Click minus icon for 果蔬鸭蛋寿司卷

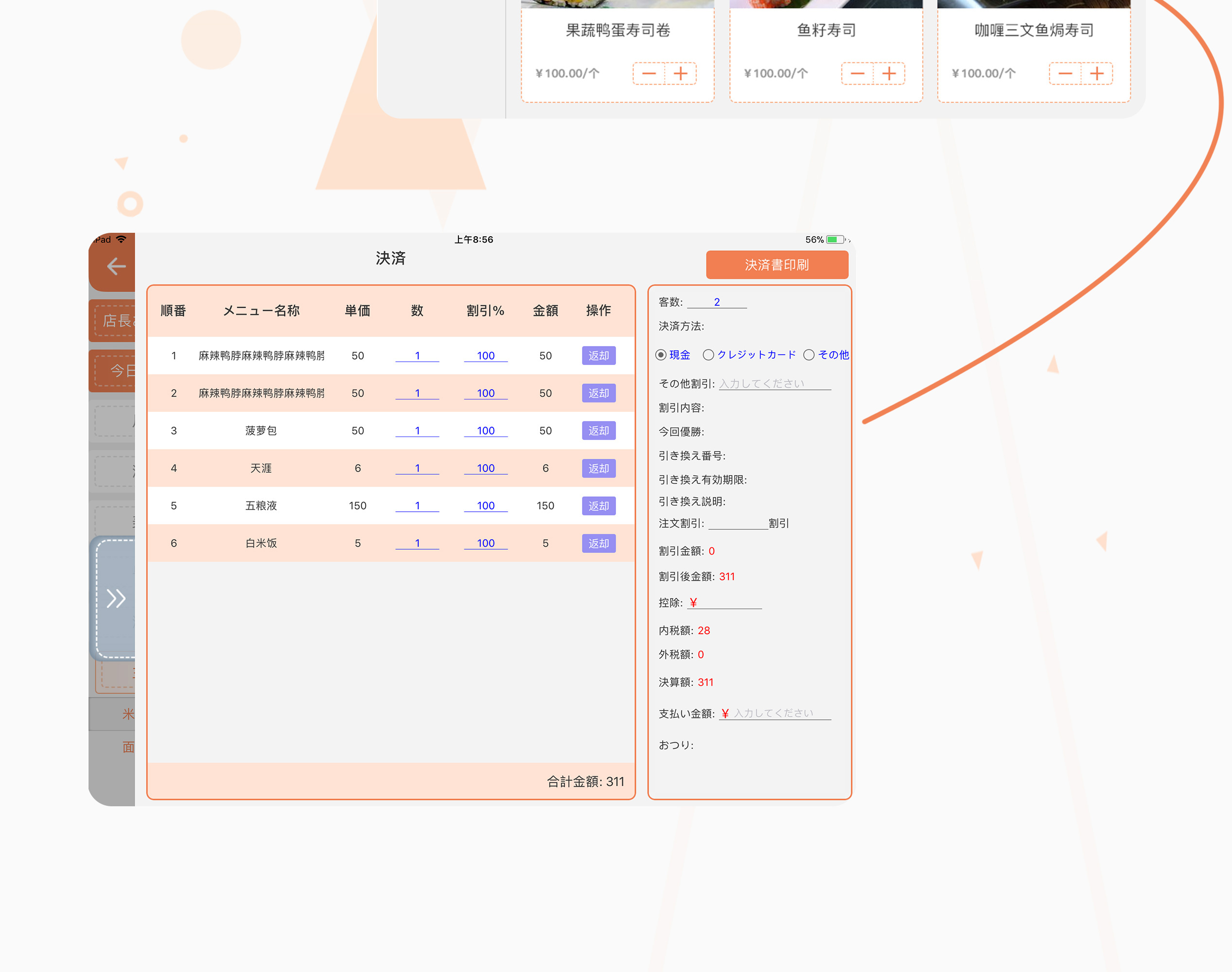point(649,73)
